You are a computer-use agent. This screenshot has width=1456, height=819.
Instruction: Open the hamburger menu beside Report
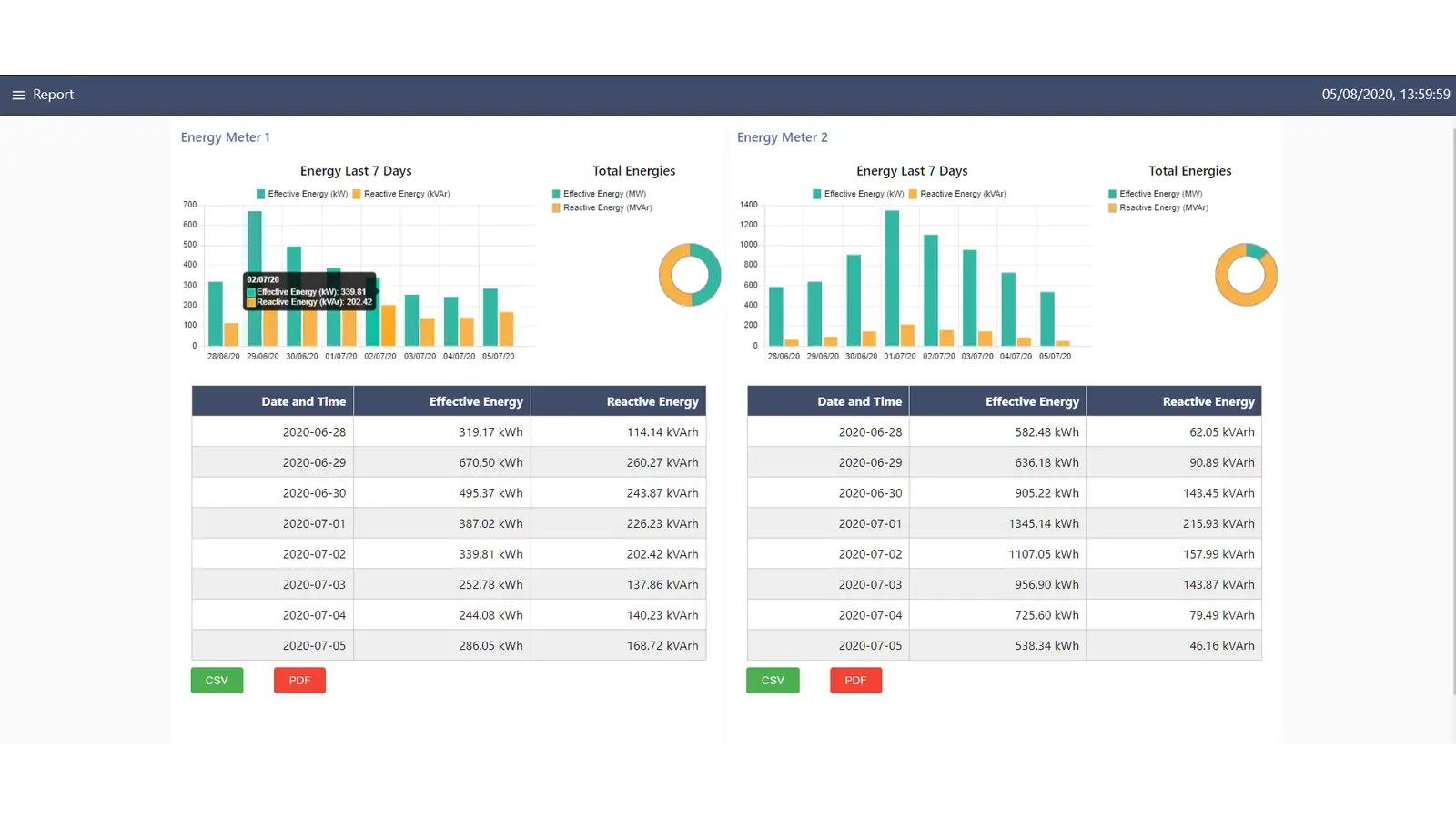(18, 95)
